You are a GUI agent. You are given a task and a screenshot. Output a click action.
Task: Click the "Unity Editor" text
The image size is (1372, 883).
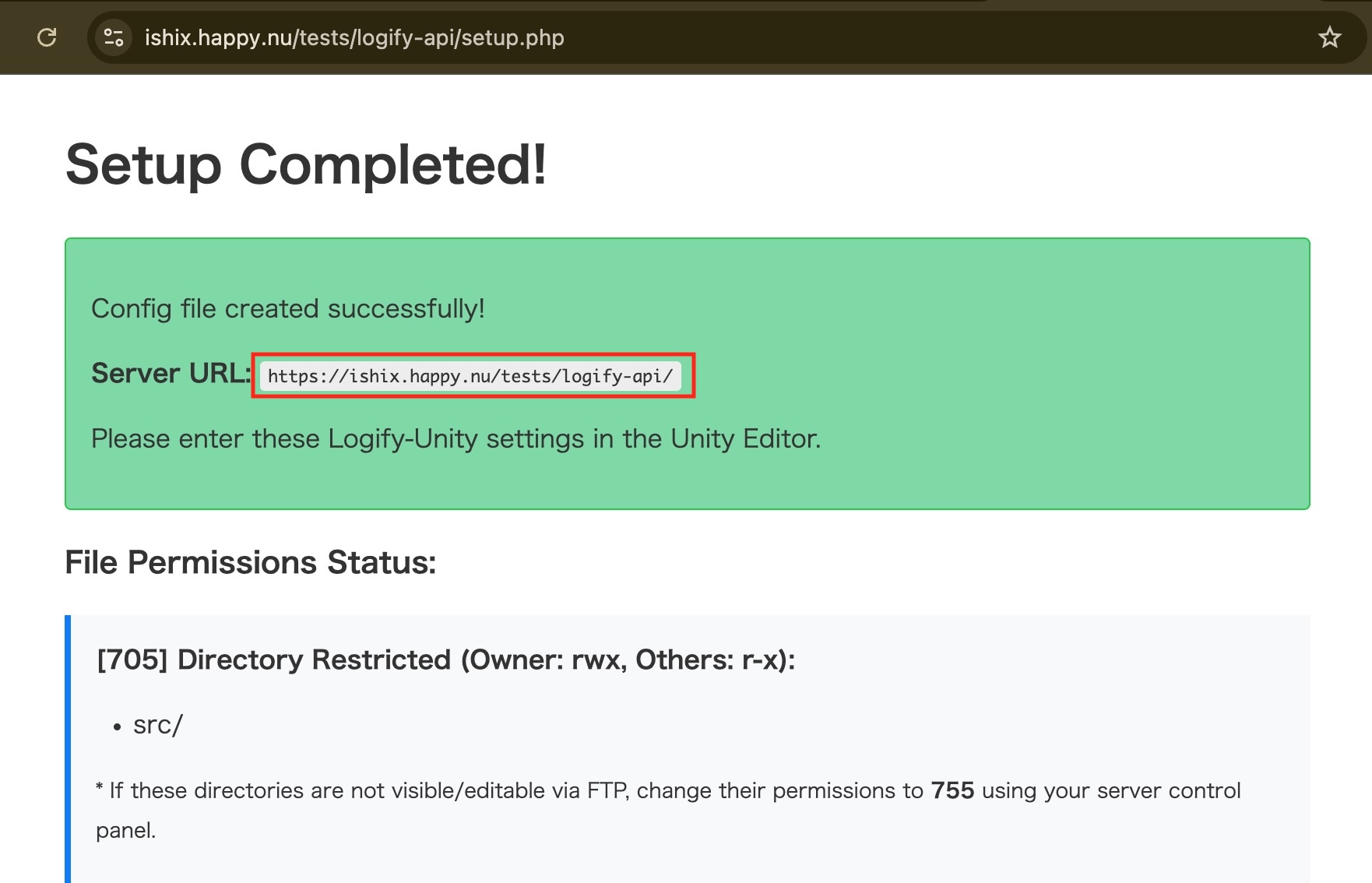(745, 439)
